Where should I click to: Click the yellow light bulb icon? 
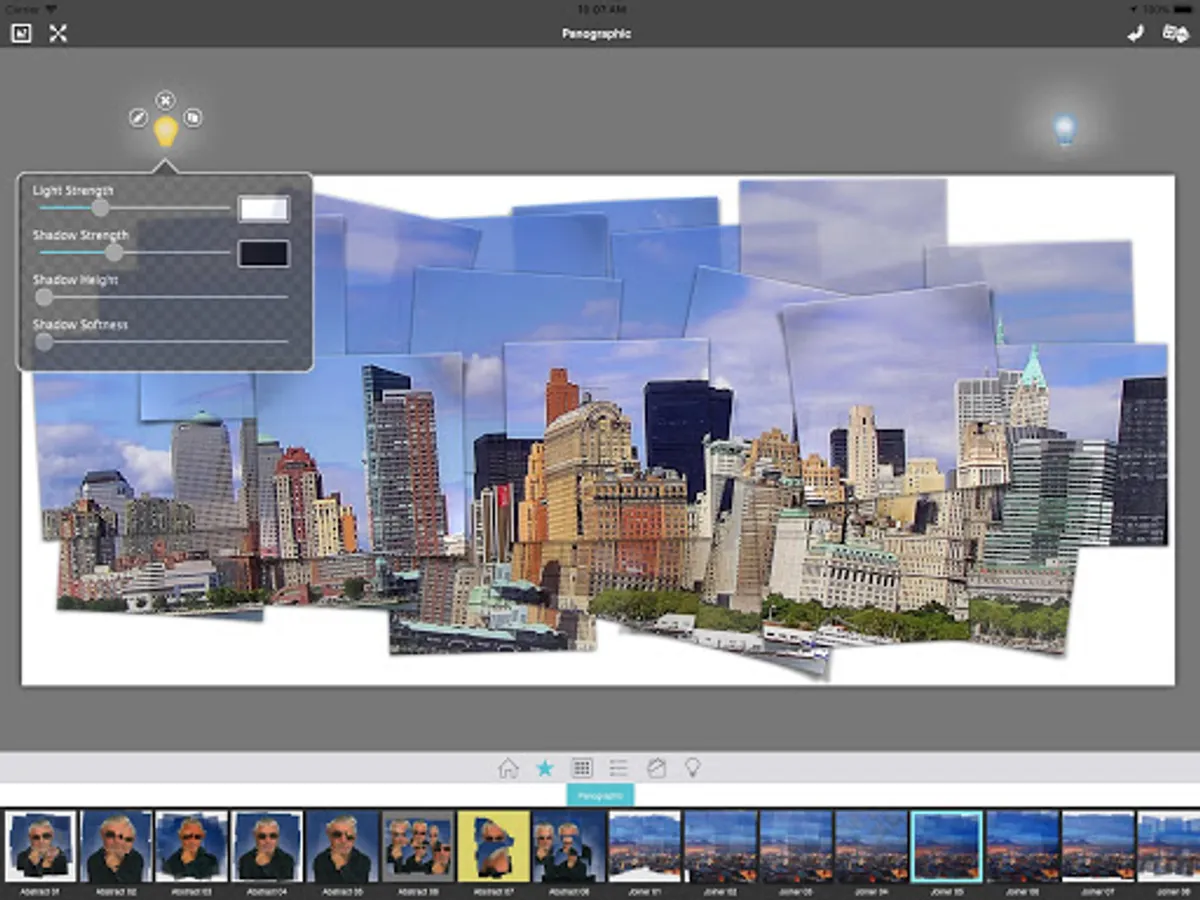pos(165,132)
